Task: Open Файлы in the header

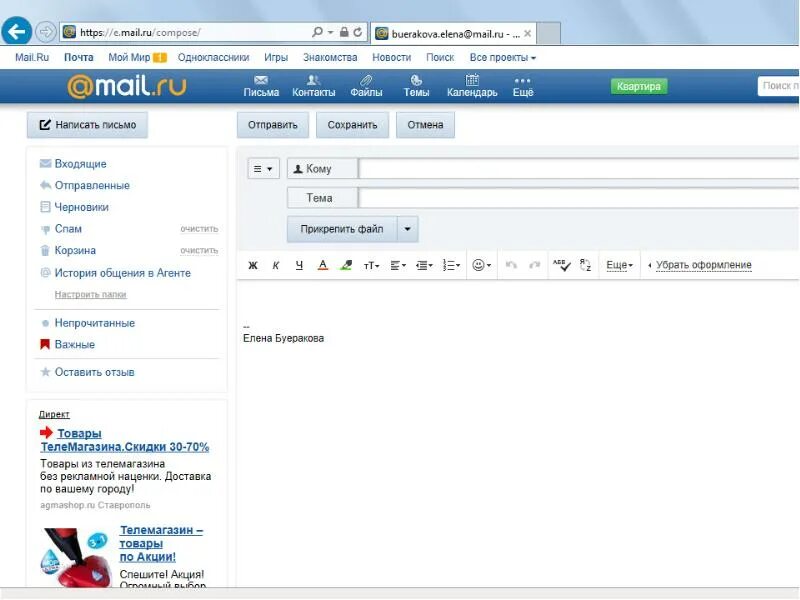Action: tap(366, 86)
